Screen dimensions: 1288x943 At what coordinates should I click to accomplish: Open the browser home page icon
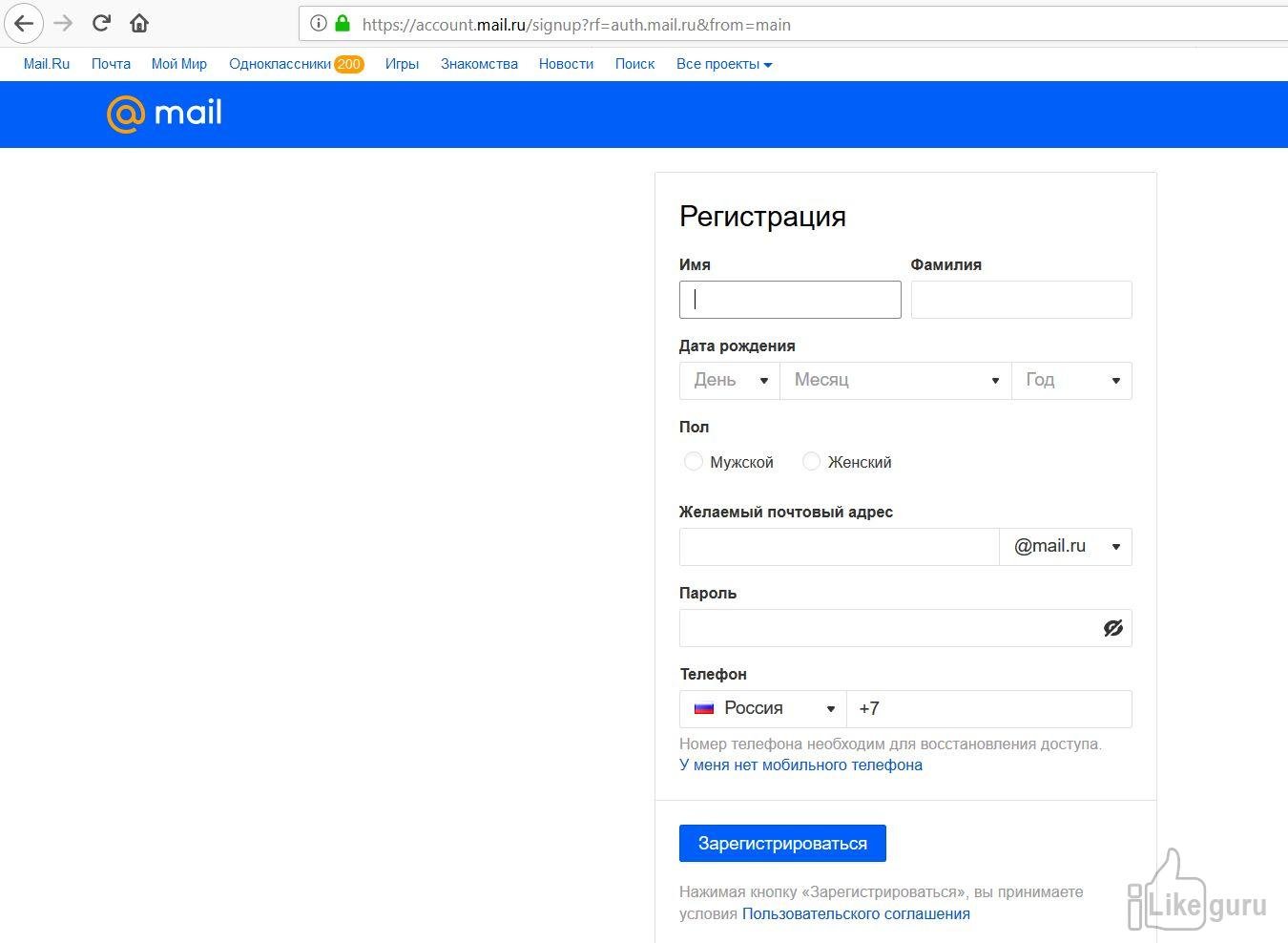(x=139, y=23)
